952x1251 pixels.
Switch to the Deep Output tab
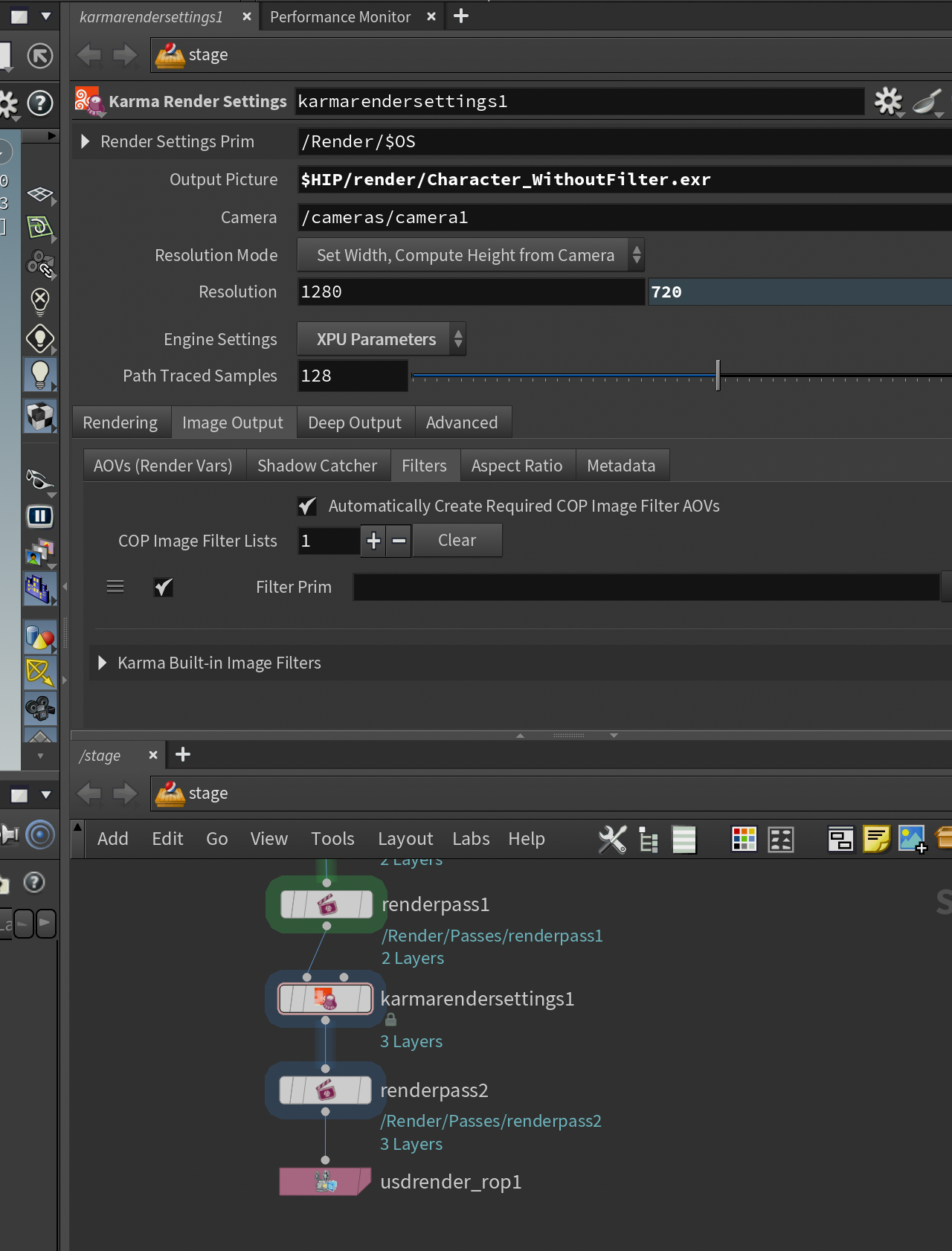[x=355, y=422]
